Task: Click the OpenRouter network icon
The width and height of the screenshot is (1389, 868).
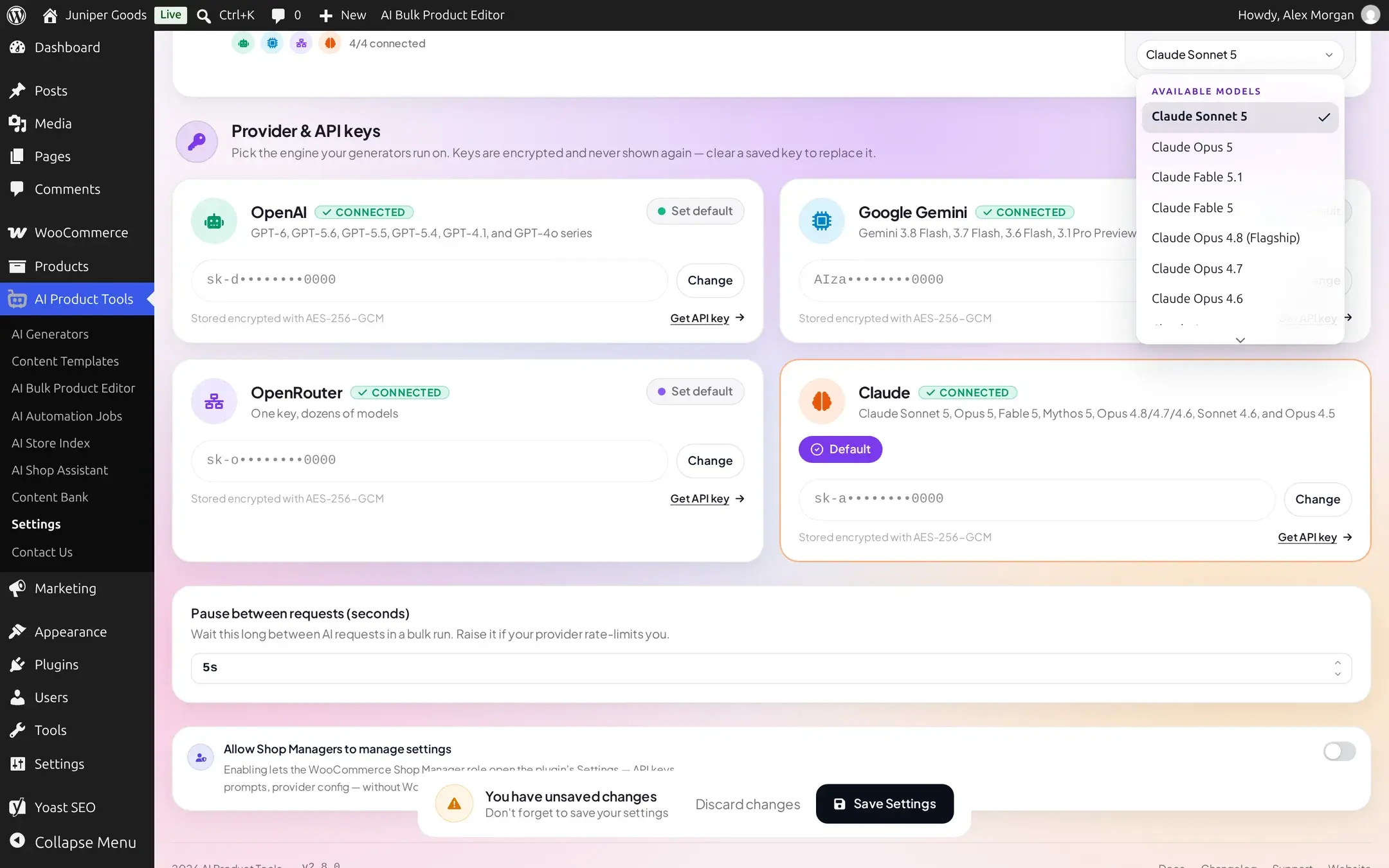Action: (x=214, y=401)
